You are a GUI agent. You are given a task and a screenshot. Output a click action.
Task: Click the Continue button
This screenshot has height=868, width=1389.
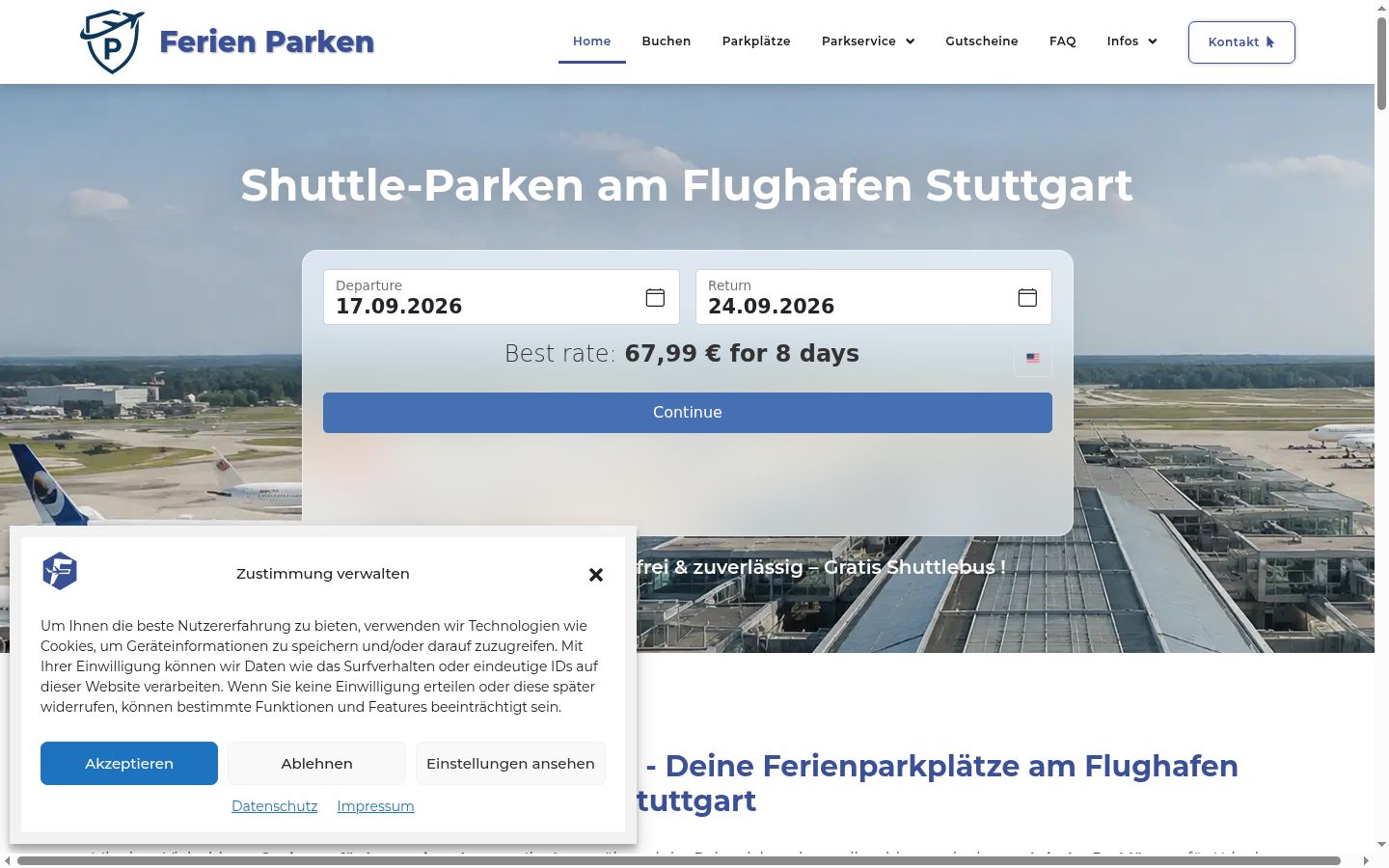click(688, 413)
